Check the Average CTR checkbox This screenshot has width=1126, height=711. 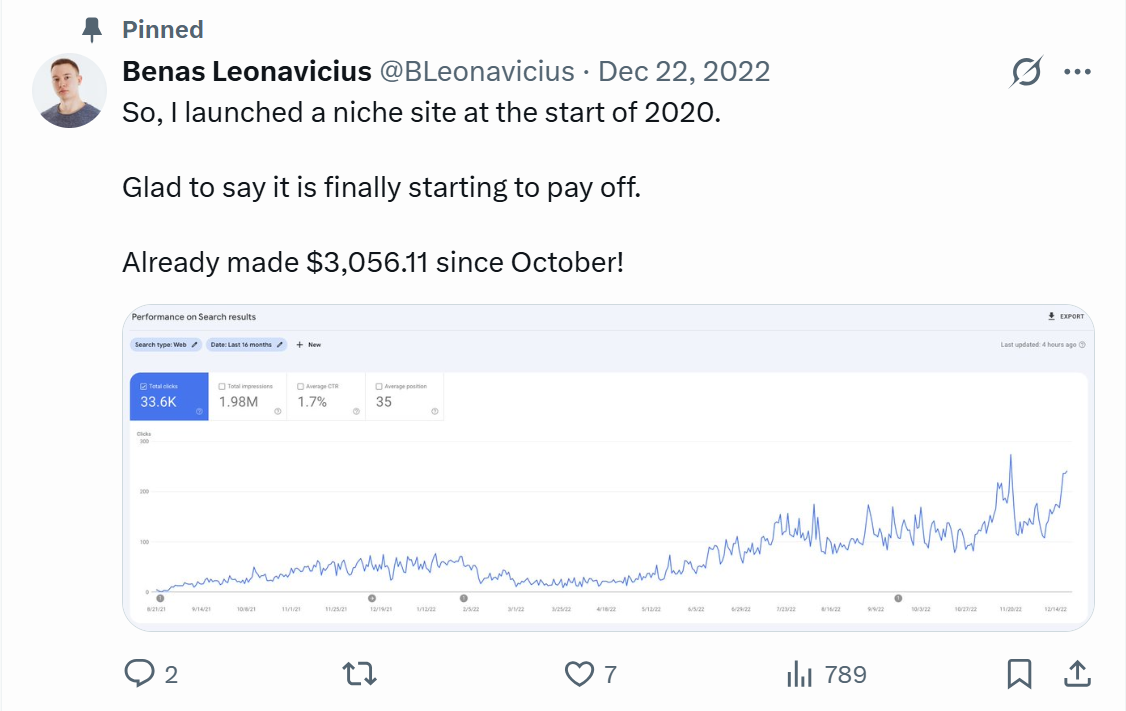(301, 386)
